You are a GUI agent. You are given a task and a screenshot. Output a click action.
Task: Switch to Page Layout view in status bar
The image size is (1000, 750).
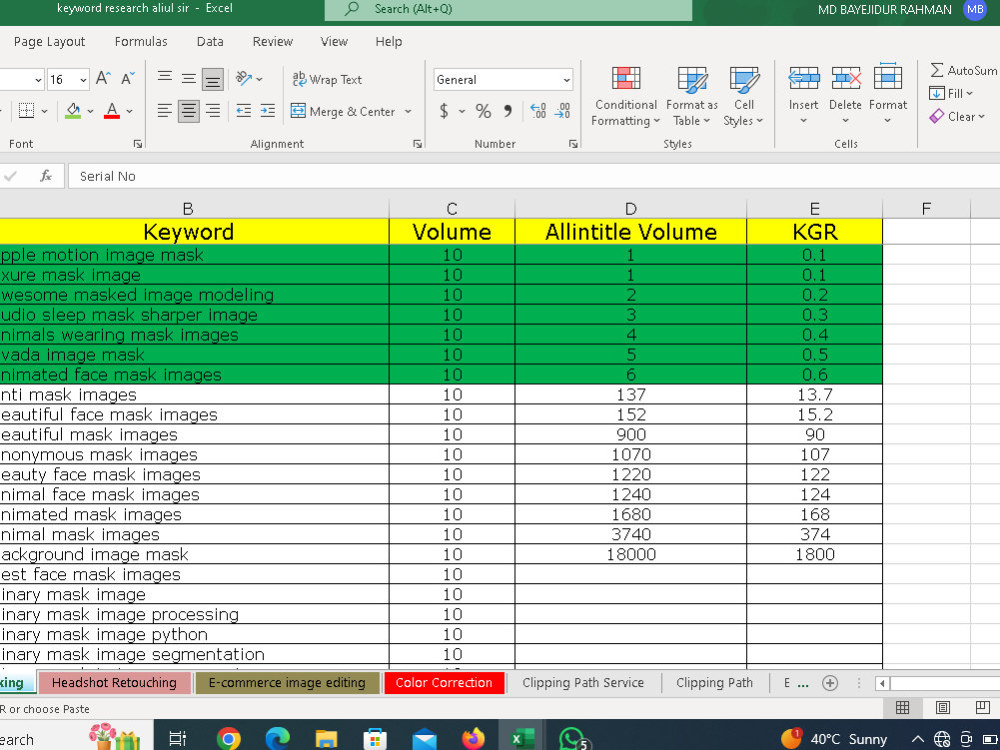coord(943,707)
